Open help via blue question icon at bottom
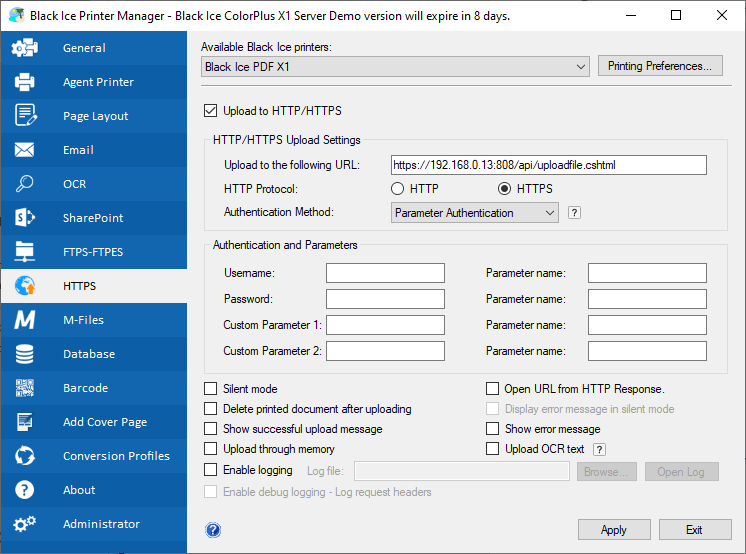 pos(213,530)
